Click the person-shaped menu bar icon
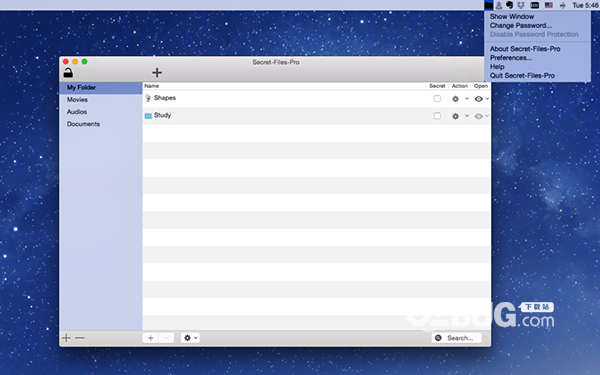Image resolution: width=600 pixels, height=375 pixels. 499,5
